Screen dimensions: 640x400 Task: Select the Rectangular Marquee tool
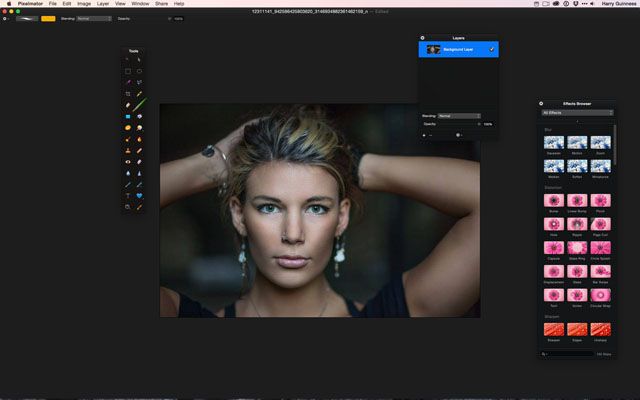128,71
